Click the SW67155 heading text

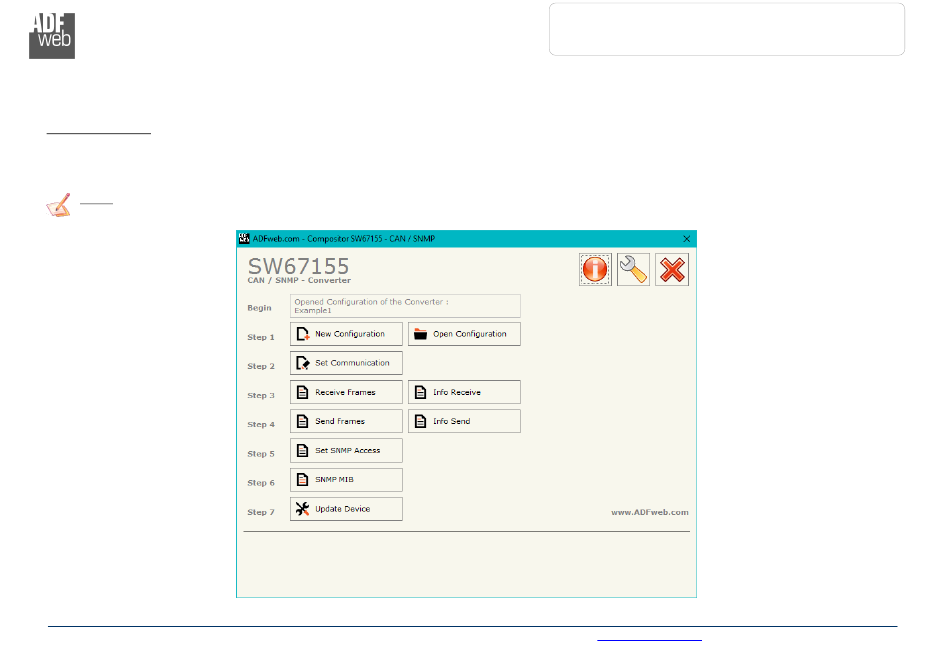298,266
